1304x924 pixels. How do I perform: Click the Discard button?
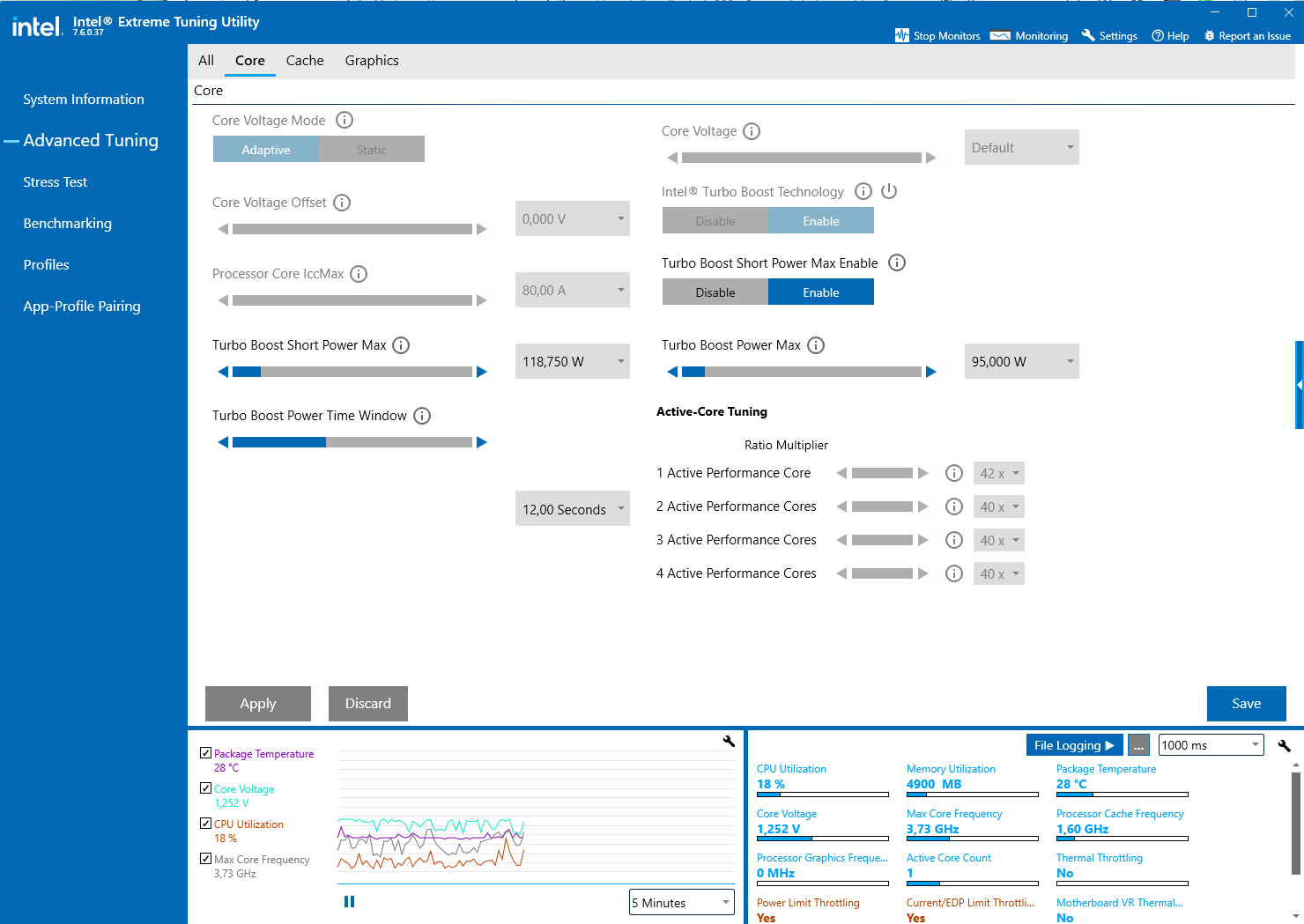(x=368, y=704)
